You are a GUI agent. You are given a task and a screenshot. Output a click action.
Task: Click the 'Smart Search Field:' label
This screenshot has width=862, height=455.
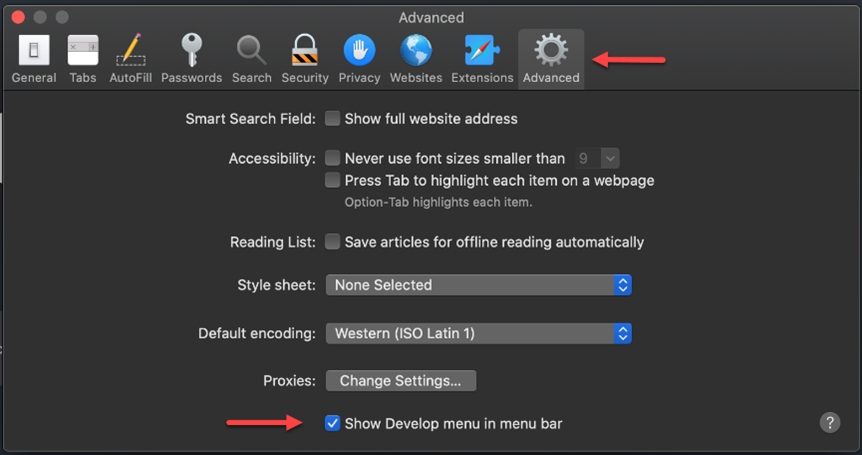point(251,119)
